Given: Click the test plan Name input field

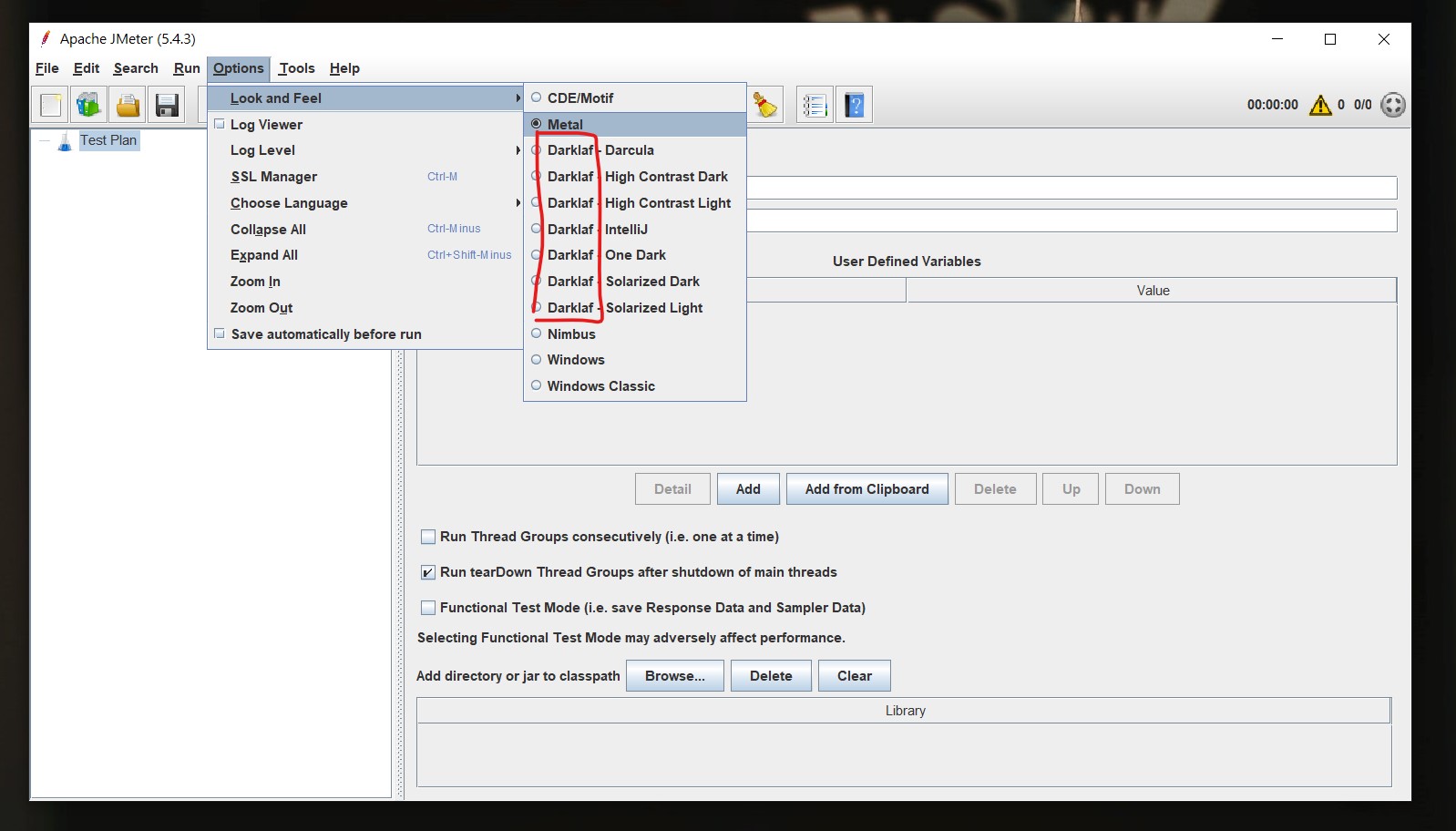Looking at the screenshot, I should pyautogui.click(x=1071, y=188).
